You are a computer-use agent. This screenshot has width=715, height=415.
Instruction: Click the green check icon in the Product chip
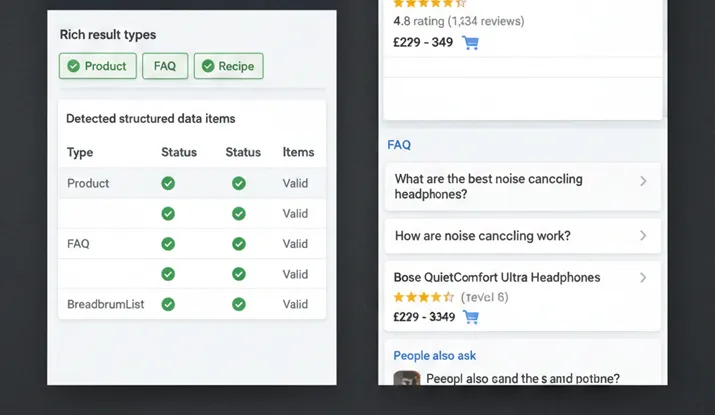point(73,66)
